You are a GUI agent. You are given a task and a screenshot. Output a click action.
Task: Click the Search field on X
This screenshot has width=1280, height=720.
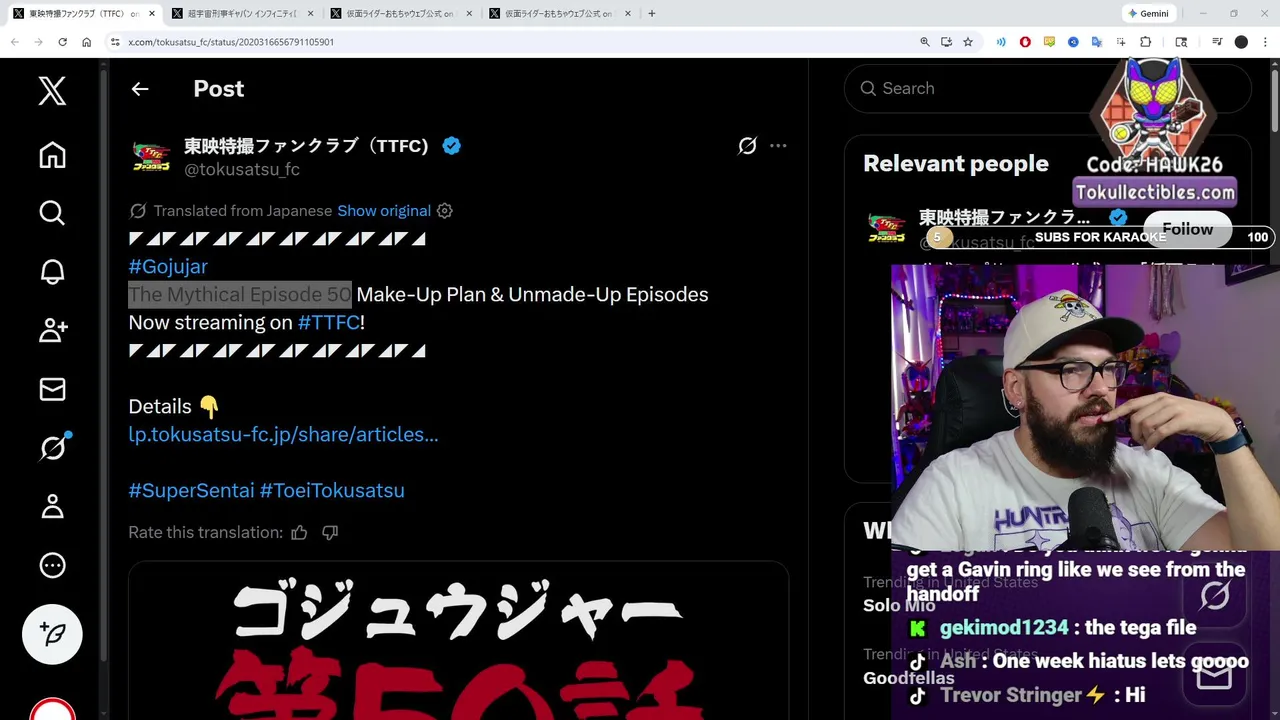click(x=1047, y=89)
